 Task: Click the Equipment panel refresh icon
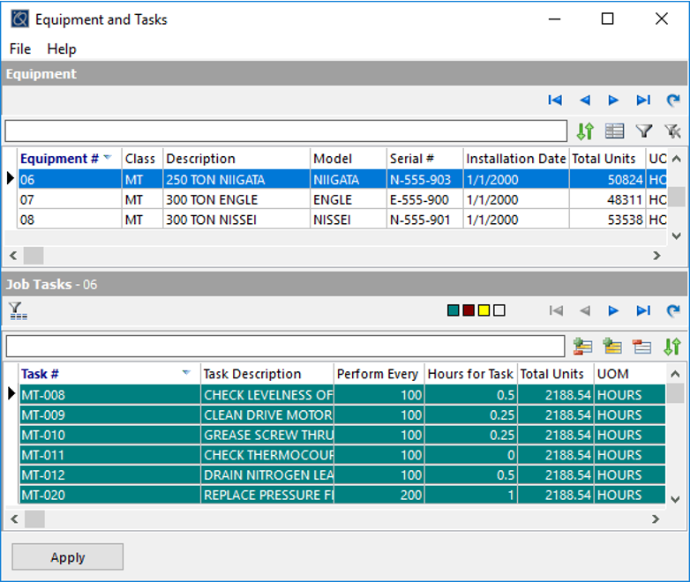coord(673,100)
